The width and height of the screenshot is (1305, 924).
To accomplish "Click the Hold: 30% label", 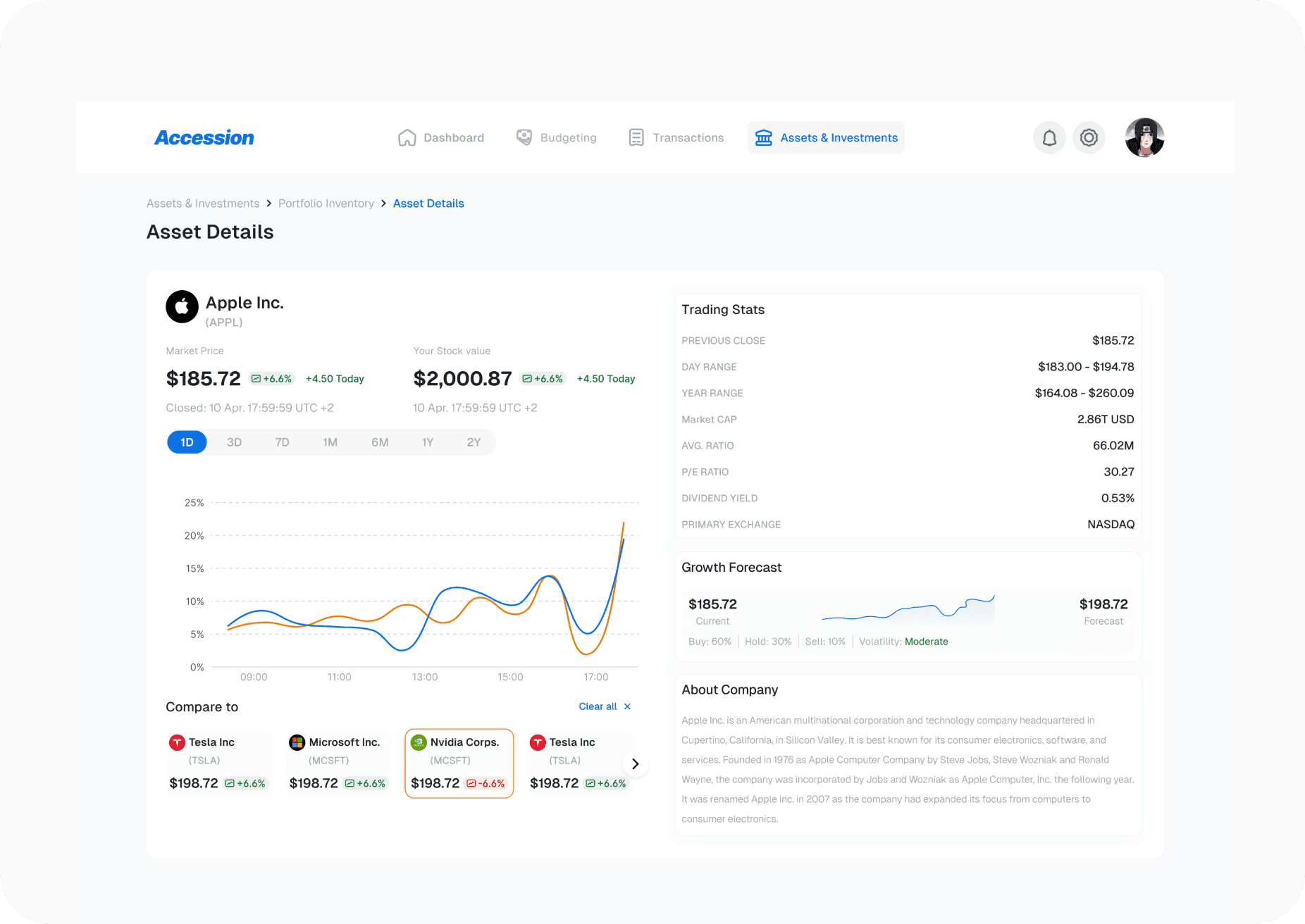I will pyautogui.click(x=768, y=642).
